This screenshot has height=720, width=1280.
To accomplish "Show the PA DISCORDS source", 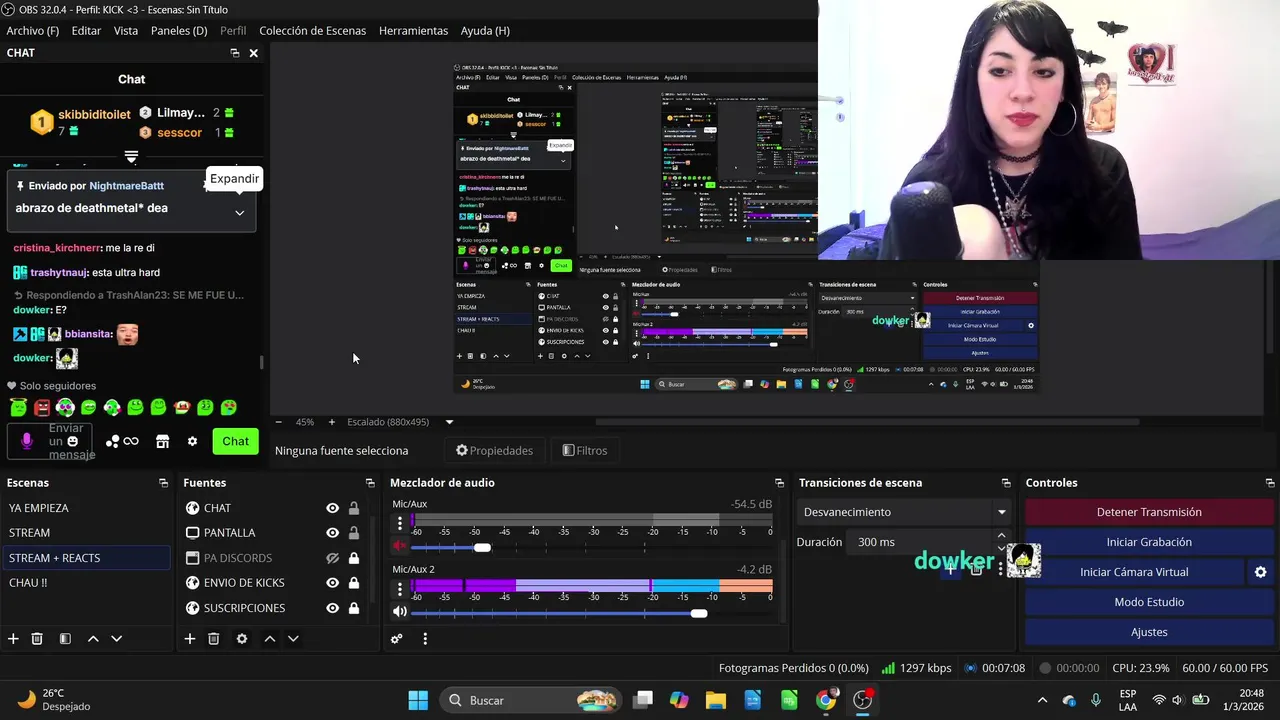I will click(332, 558).
